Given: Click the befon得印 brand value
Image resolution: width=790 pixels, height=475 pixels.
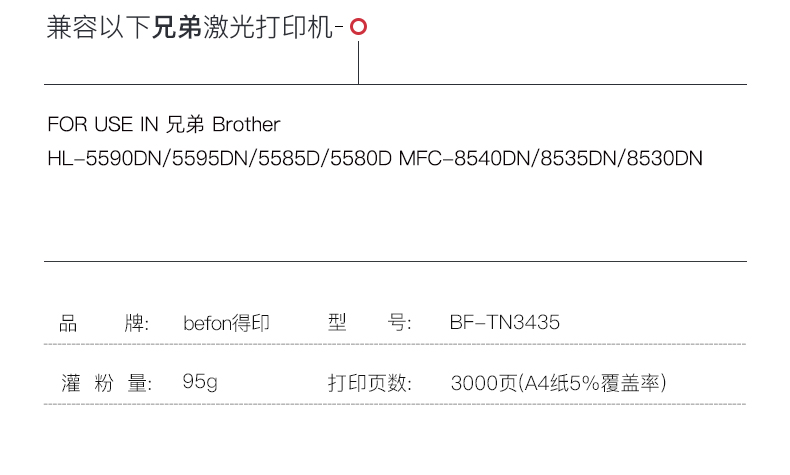Looking at the screenshot, I should (x=226, y=323).
